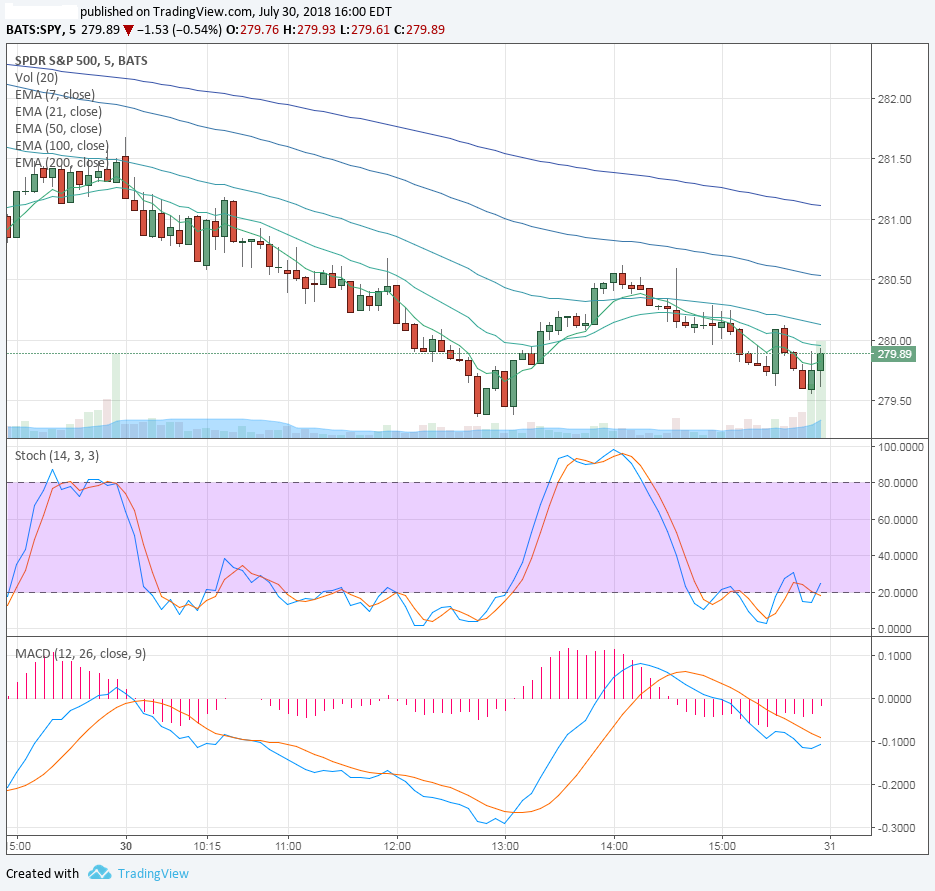Click the 12:00 time axis label
The width and height of the screenshot is (935, 891).
pos(397,846)
